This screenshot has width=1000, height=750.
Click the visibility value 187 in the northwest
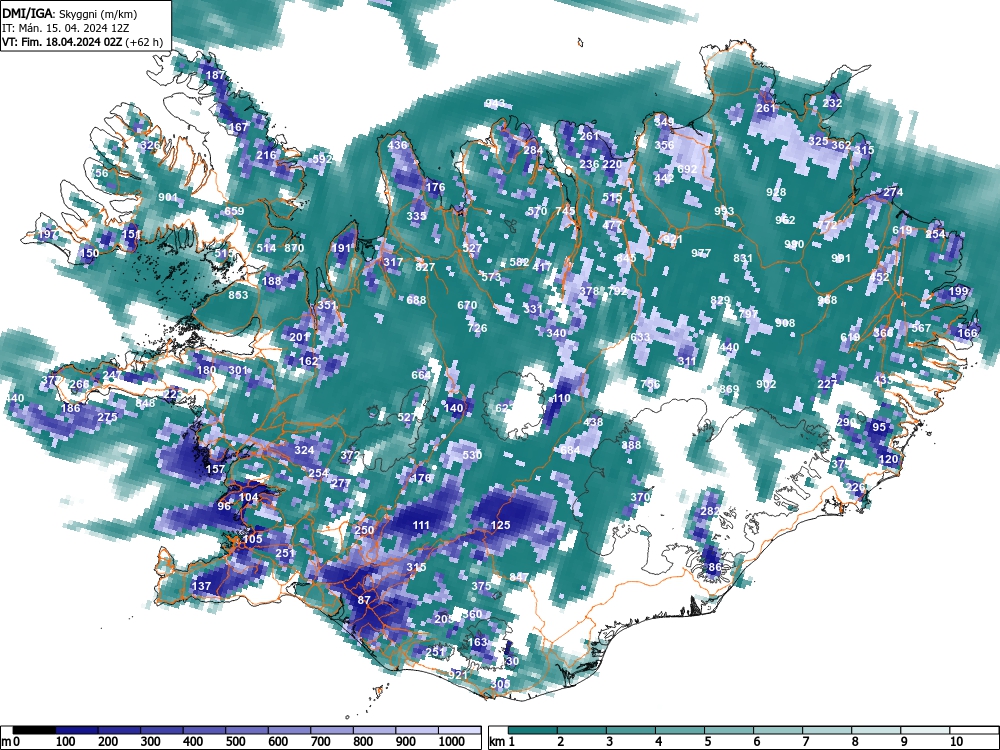coord(216,75)
